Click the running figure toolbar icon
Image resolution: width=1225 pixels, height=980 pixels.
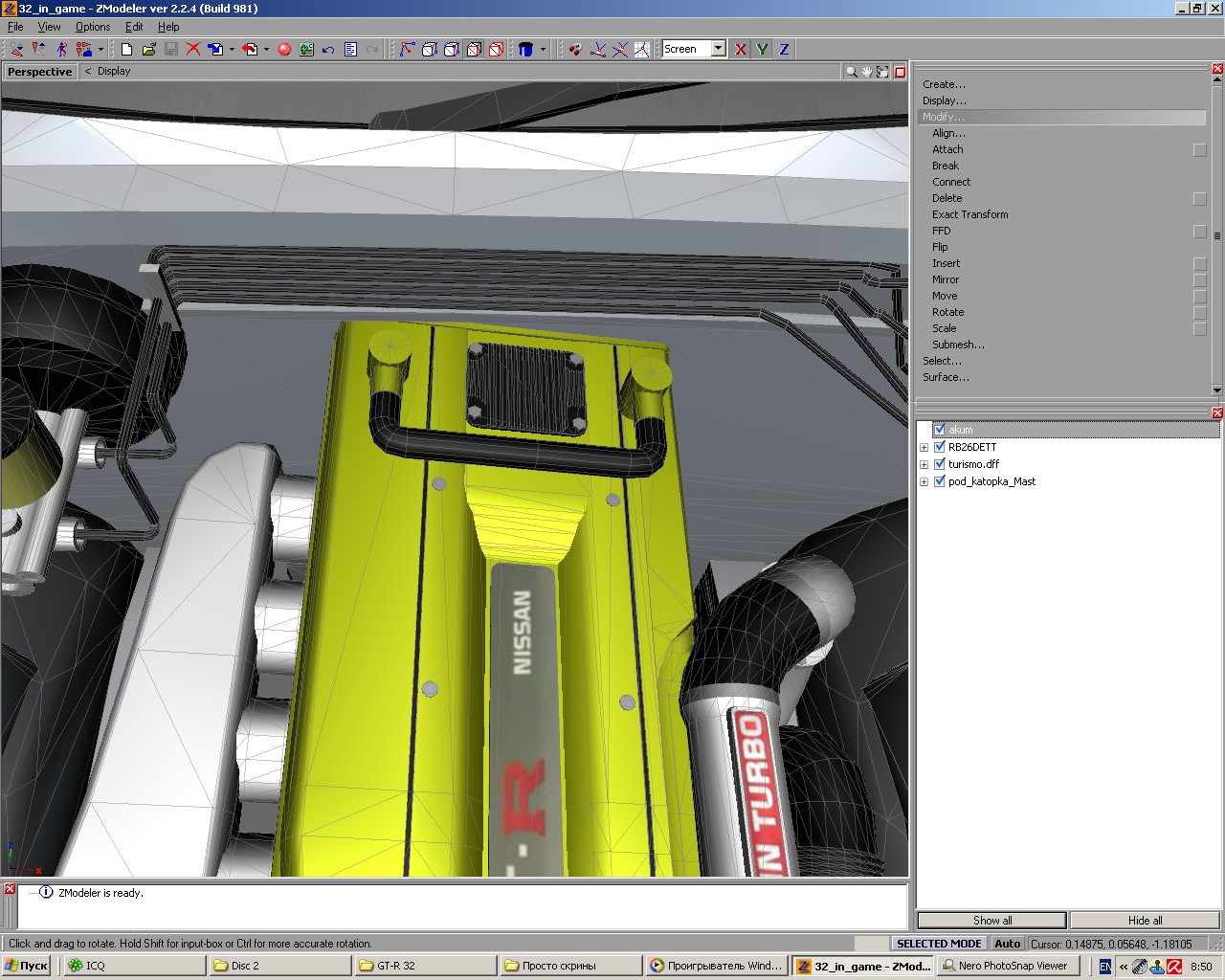coord(61,49)
